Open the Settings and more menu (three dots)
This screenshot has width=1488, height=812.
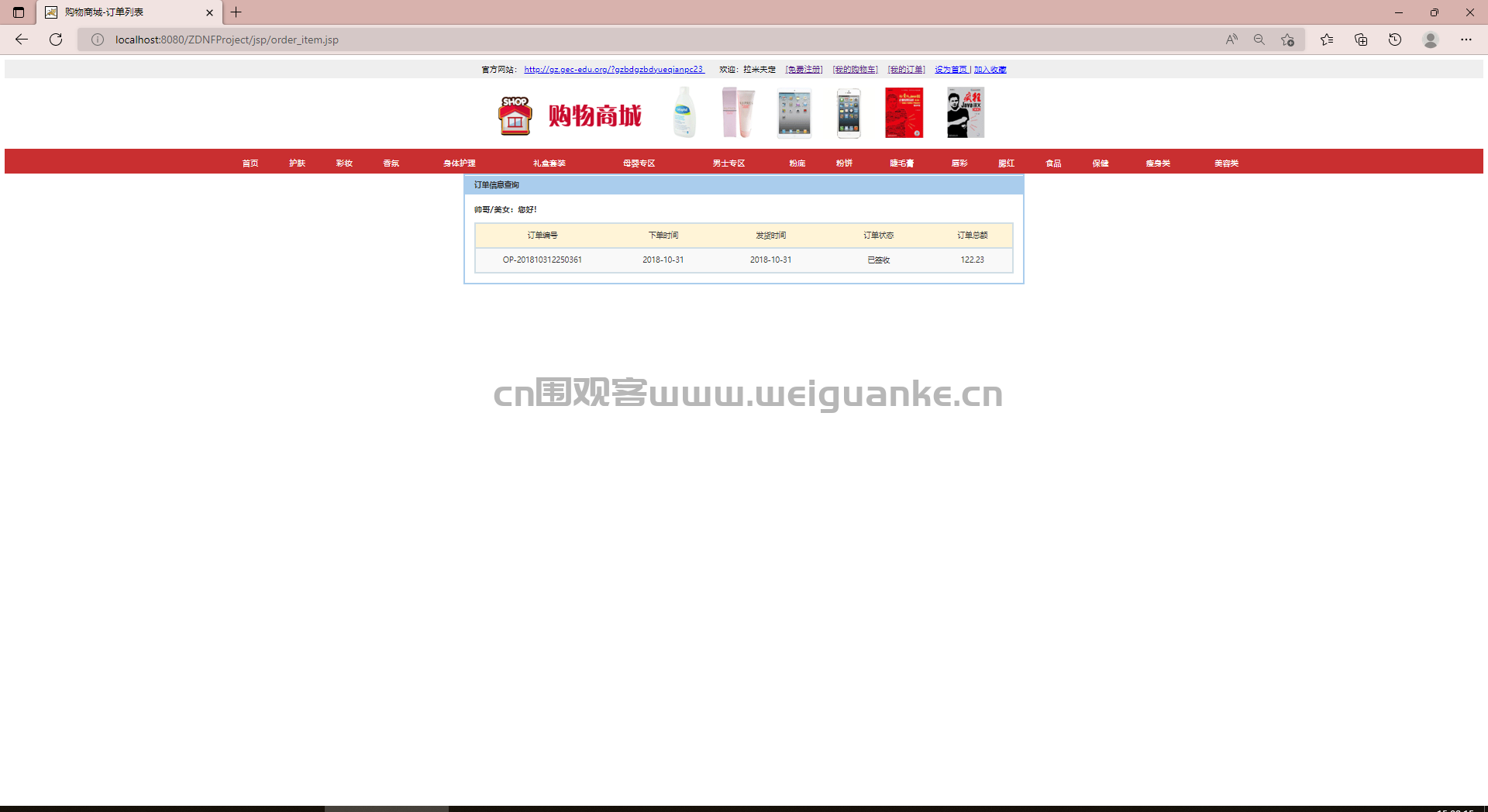pyautogui.click(x=1466, y=40)
